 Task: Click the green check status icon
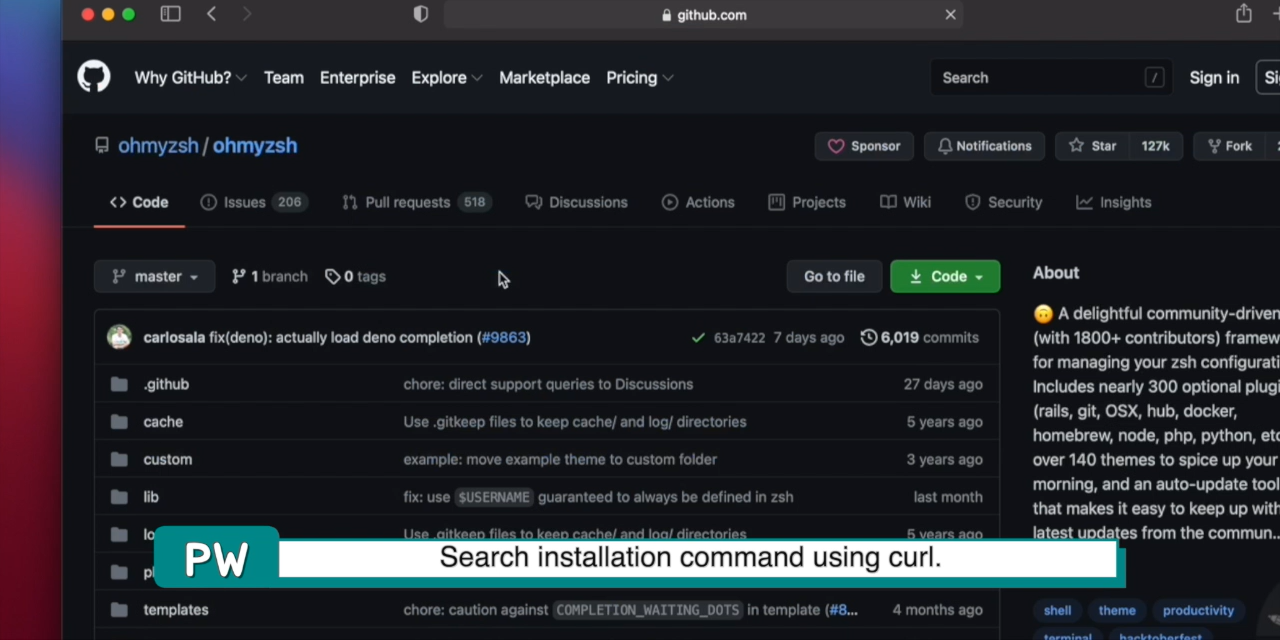click(698, 338)
